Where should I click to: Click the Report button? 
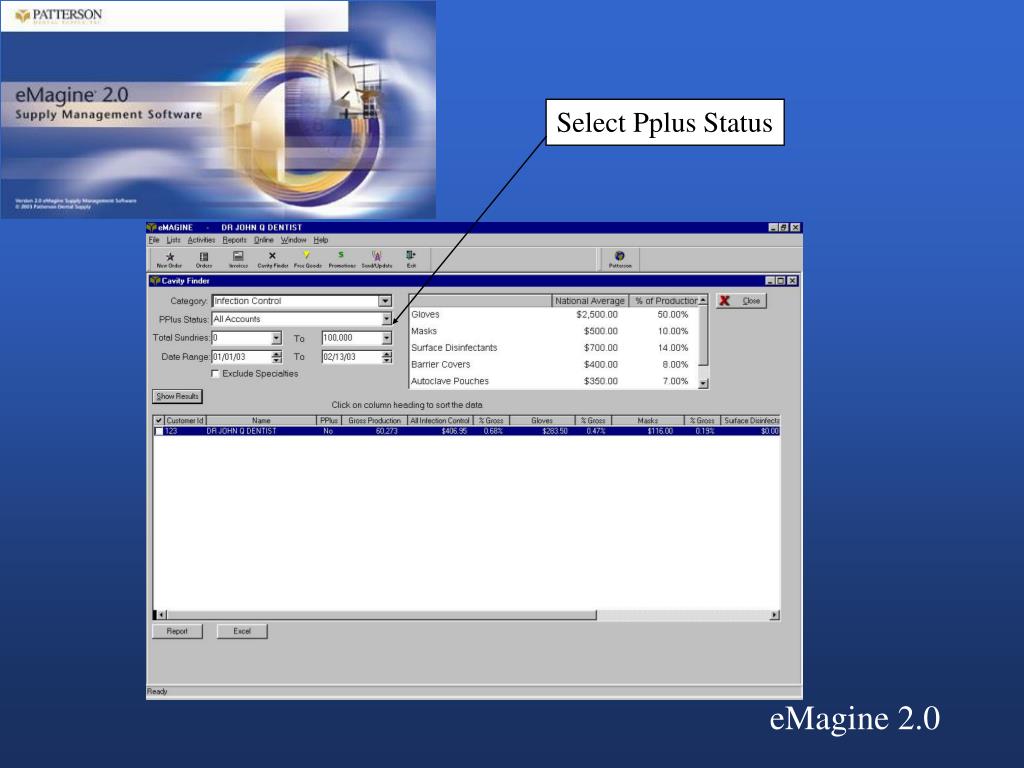(x=177, y=632)
